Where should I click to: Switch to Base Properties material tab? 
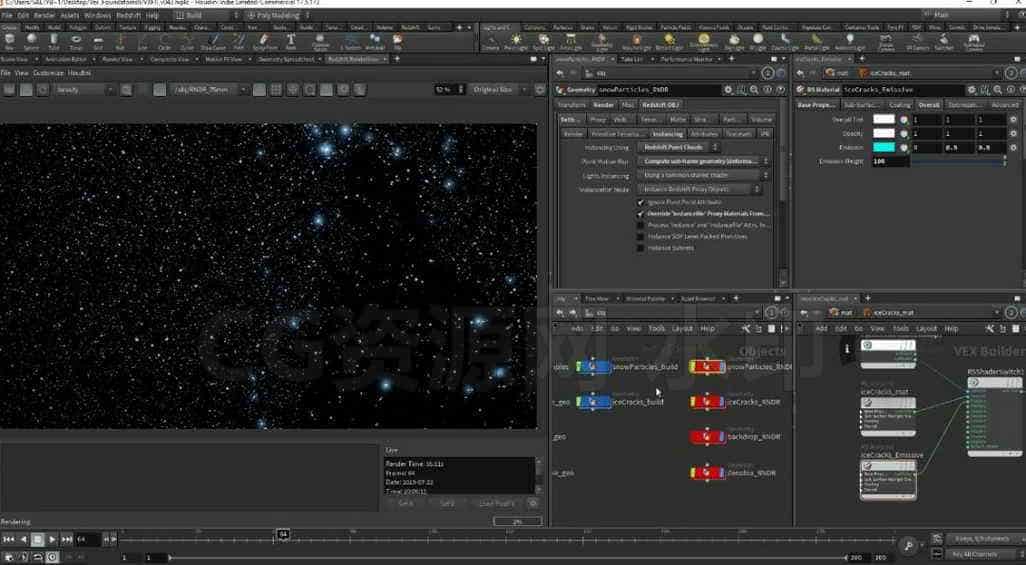pyautogui.click(x=816, y=105)
